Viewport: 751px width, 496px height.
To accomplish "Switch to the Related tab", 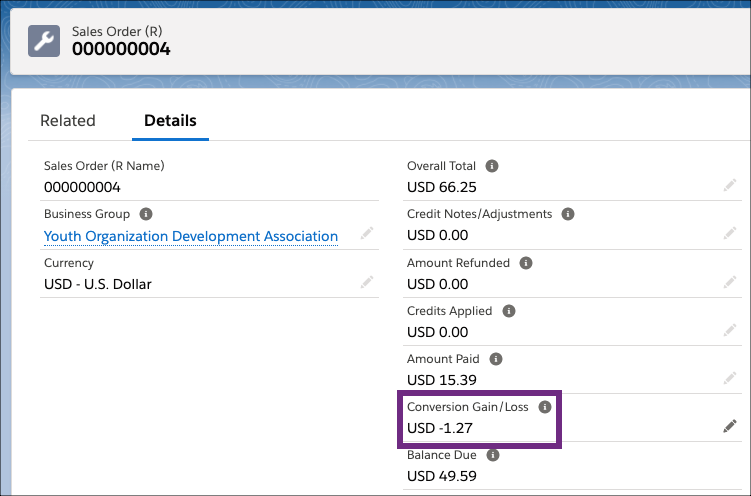I will pyautogui.click(x=68, y=121).
